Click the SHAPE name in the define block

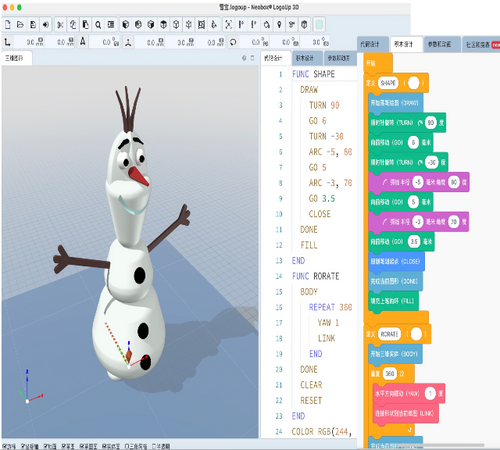coord(388,83)
